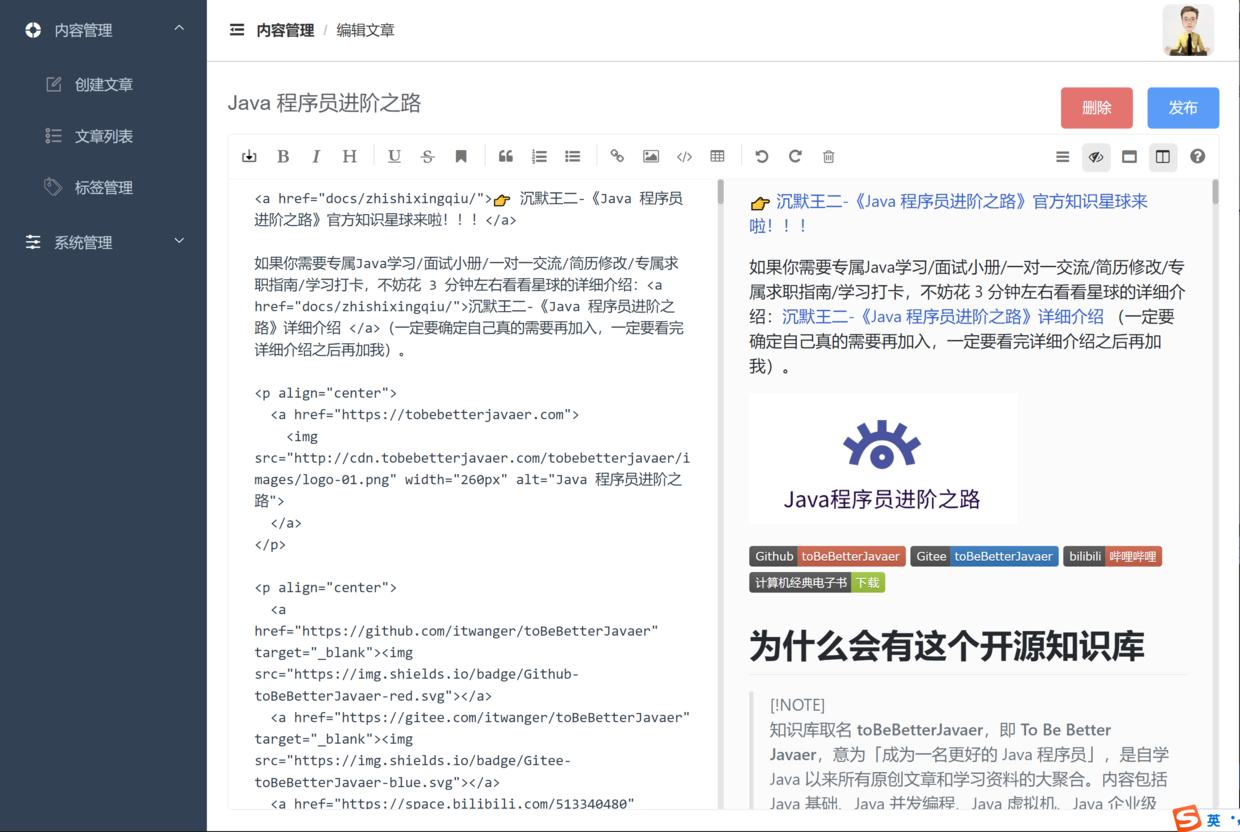Insert a blockquote with quote icon
1240x832 pixels.
(506, 156)
